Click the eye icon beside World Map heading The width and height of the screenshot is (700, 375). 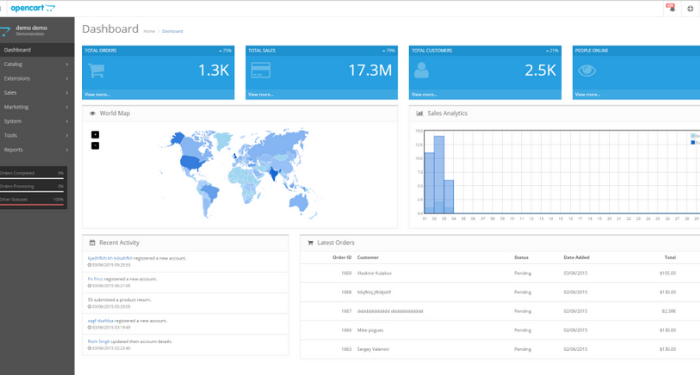tap(92, 113)
